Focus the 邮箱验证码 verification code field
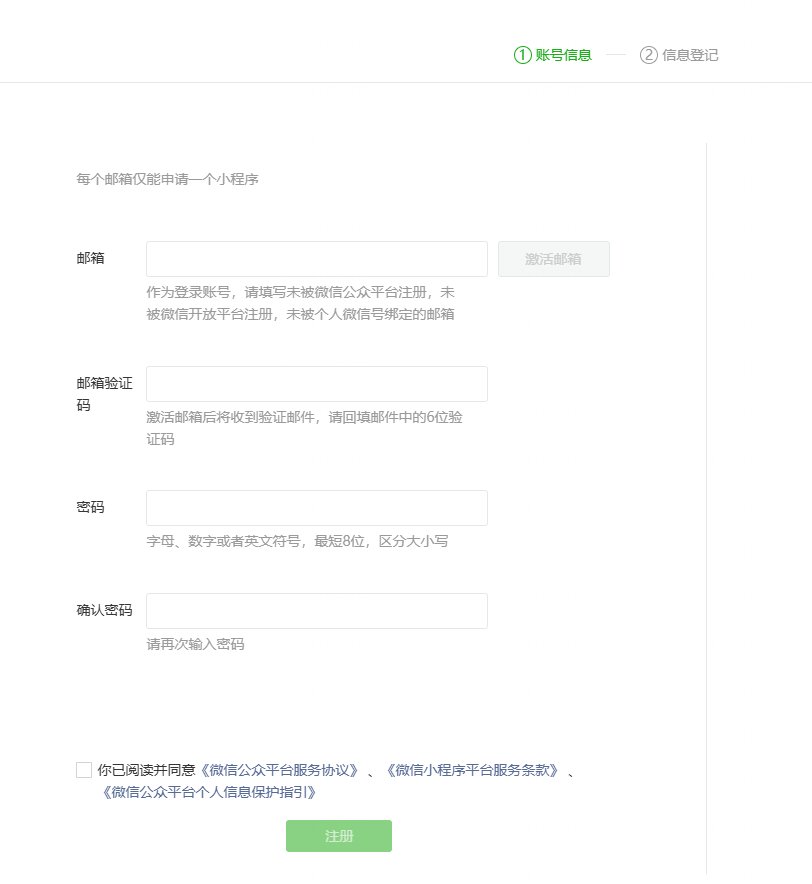The image size is (812, 884). click(317, 384)
